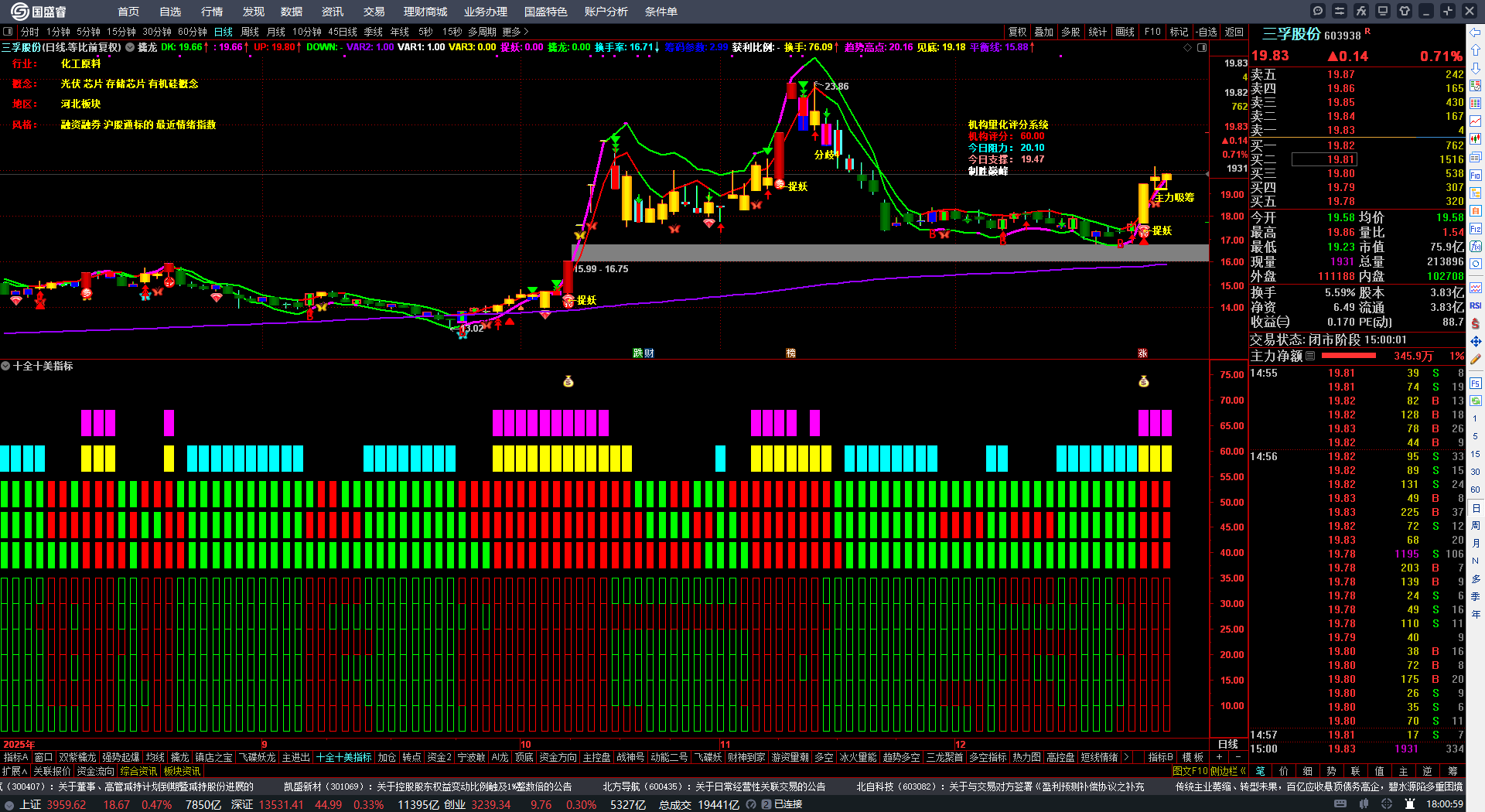Toggle 统计 statistics option
Screen dimensions: 1485x812
click(1098, 32)
